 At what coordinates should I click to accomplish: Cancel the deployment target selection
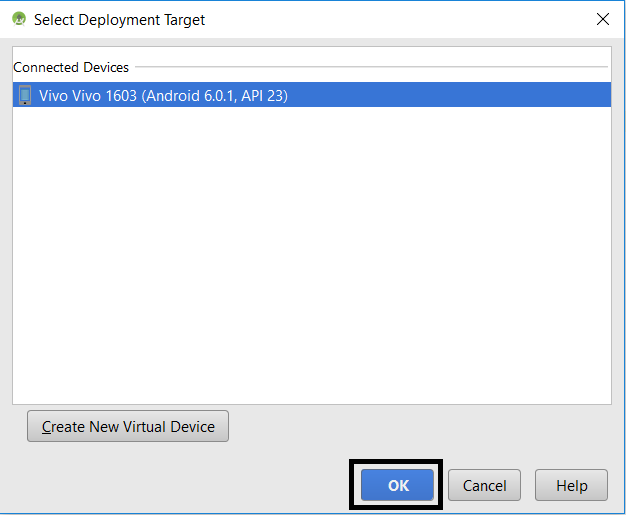[484, 485]
